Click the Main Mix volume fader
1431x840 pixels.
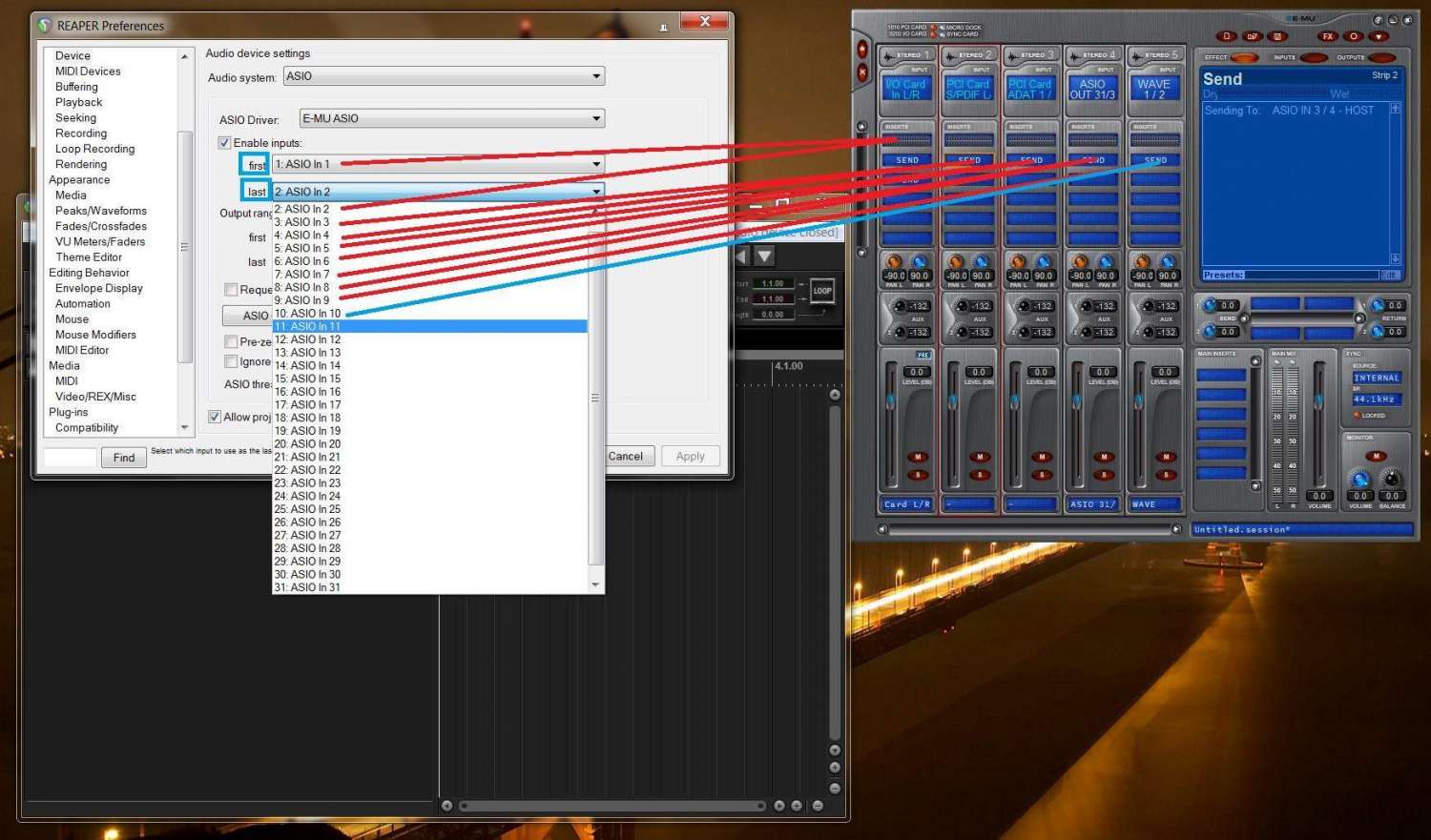1318,400
